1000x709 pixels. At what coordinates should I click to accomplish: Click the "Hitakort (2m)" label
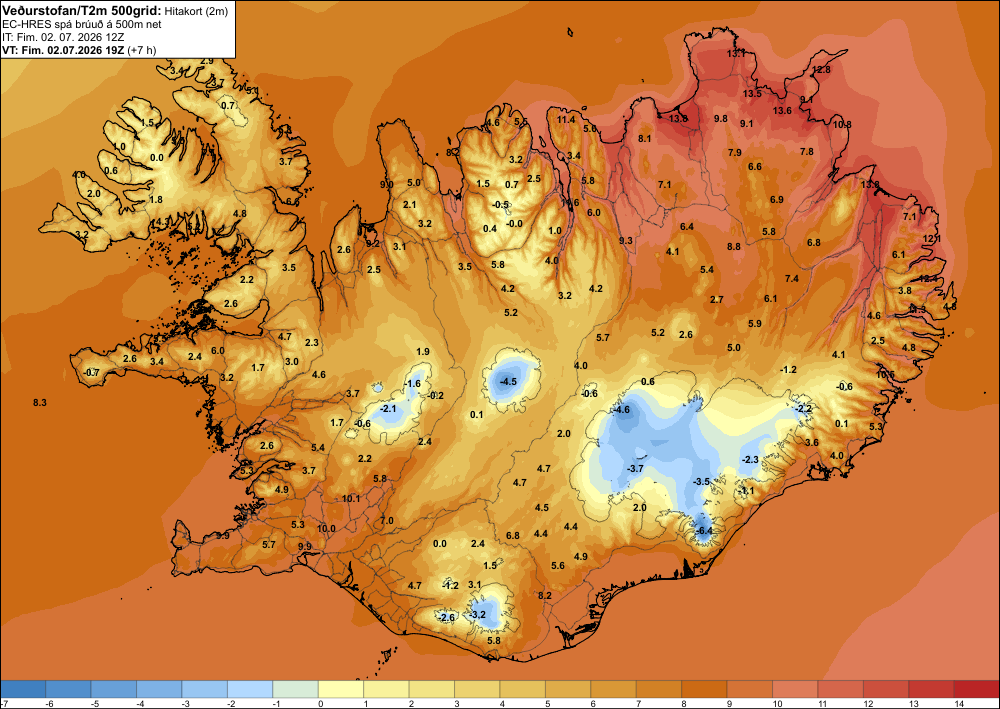coord(195,10)
